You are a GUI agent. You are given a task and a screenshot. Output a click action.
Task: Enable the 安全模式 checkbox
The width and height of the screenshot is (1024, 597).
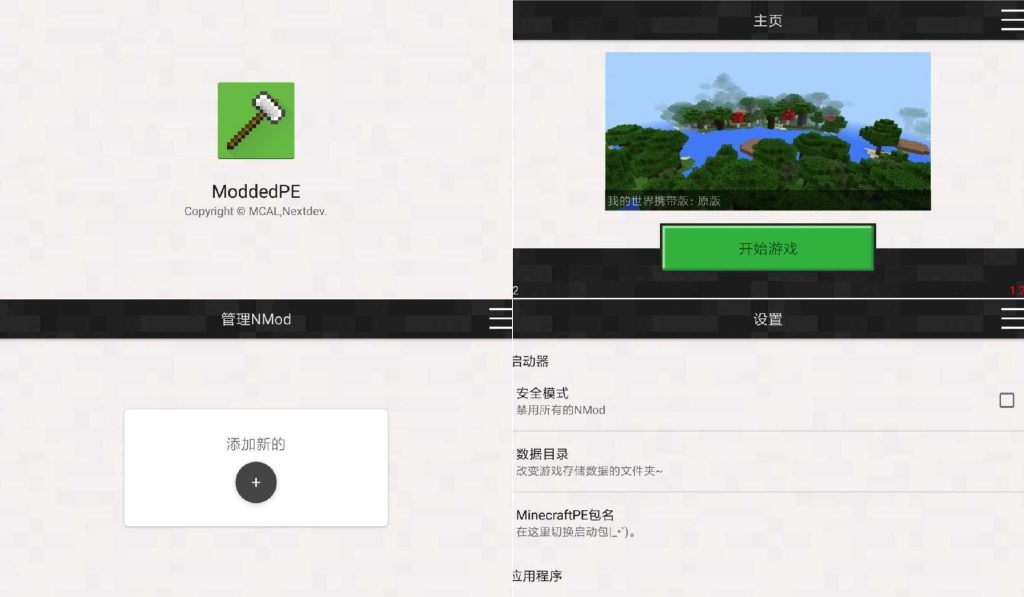(1006, 400)
